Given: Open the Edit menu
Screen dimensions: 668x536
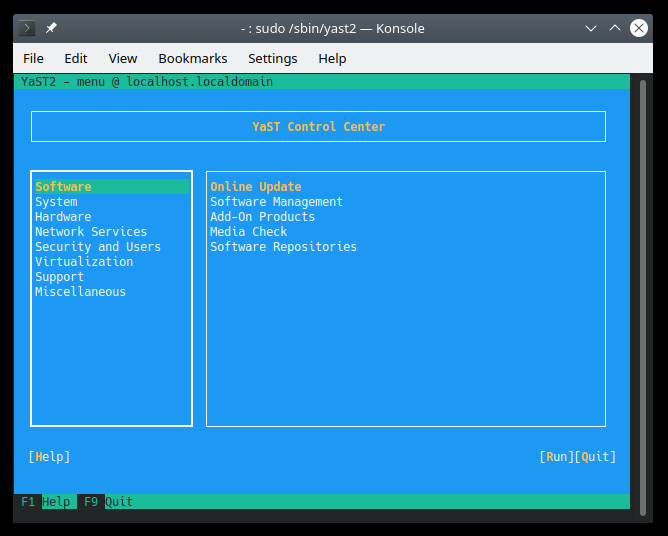Looking at the screenshot, I should point(75,58).
